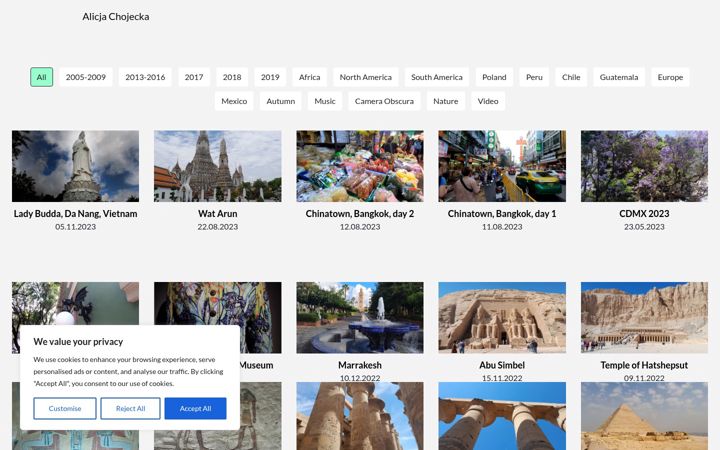720x450 pixels.
Task: Filter by Poland tag
Action: tap(494, 77)
